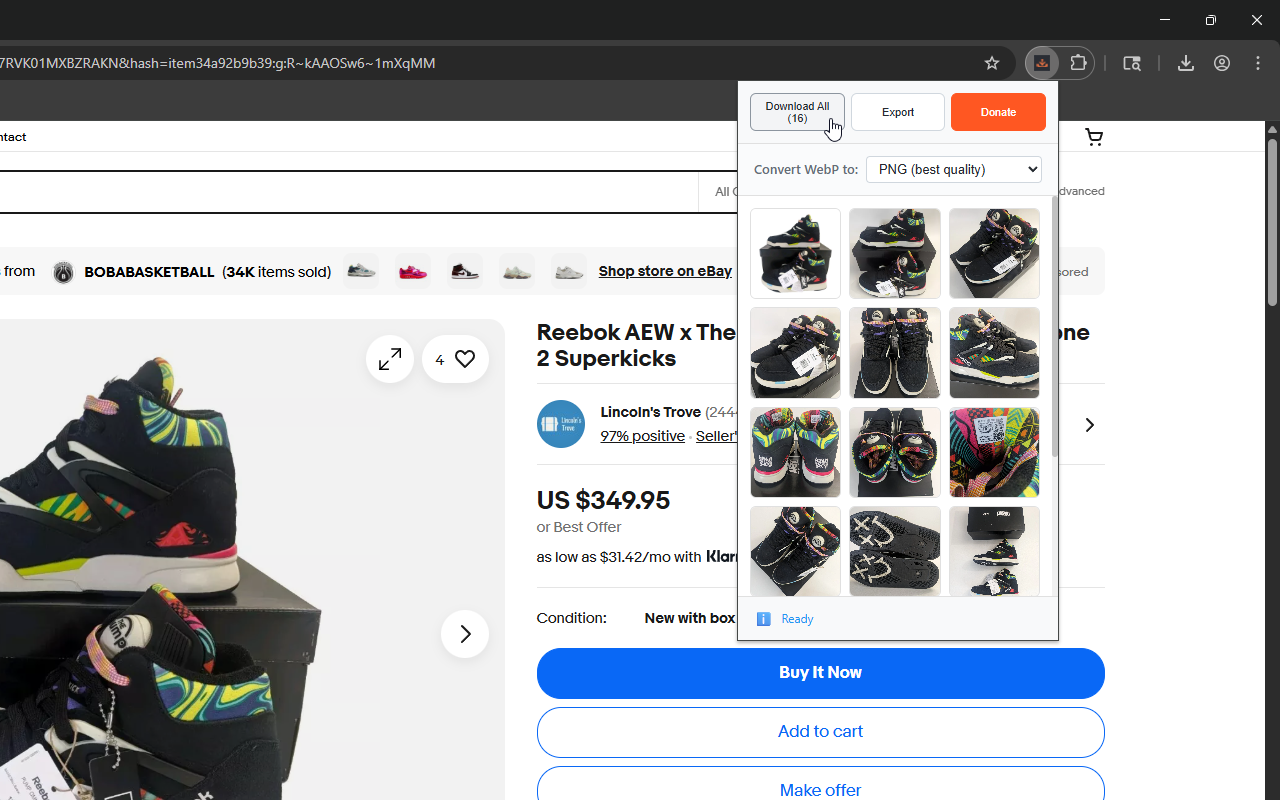
Task: Expand the product image to full view
Action: point(390,359)
